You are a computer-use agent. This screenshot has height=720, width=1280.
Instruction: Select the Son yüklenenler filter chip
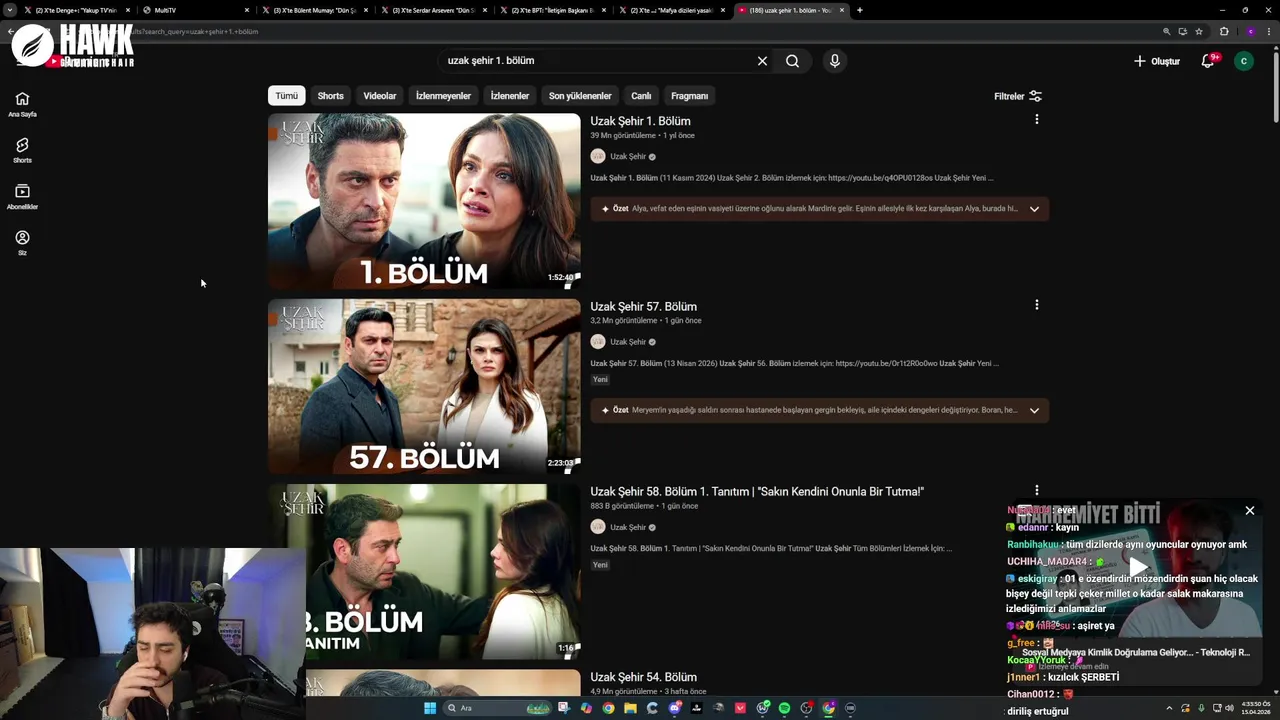pyautogui.click(x=580, y=96)
